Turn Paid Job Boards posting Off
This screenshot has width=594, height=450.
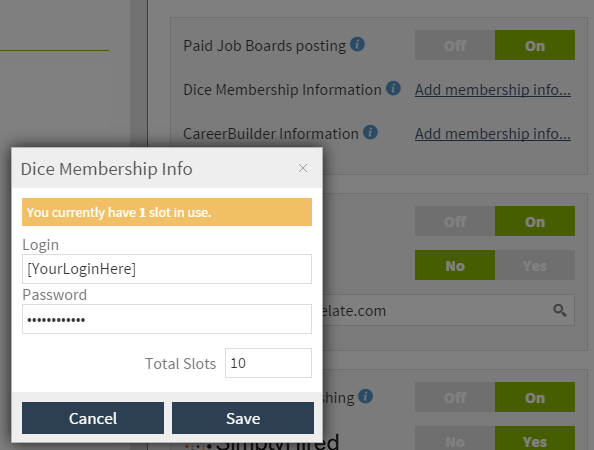[x=455, y=45]
